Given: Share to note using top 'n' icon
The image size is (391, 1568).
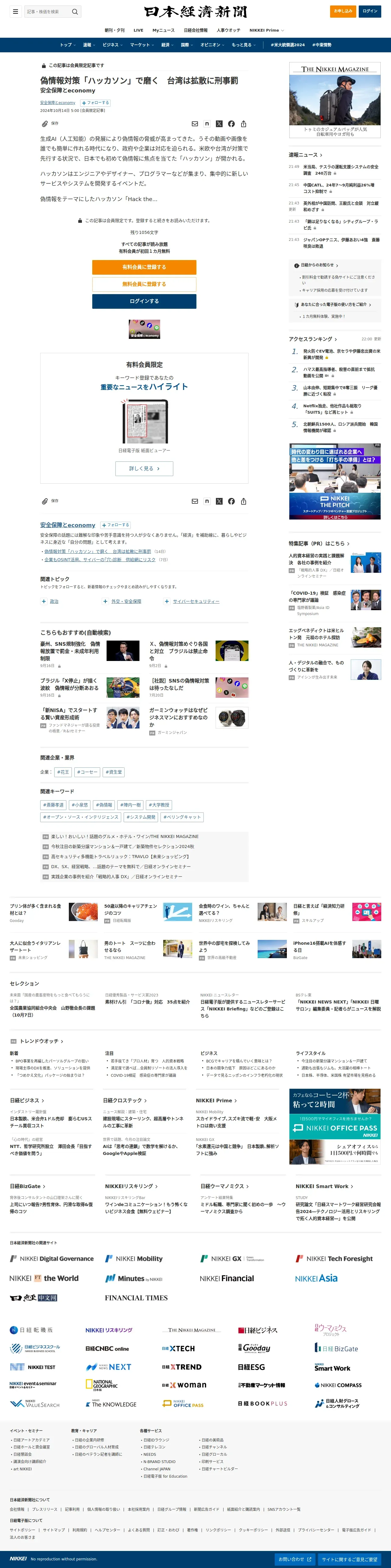Looking at the screenshot, I should point(207,123).
